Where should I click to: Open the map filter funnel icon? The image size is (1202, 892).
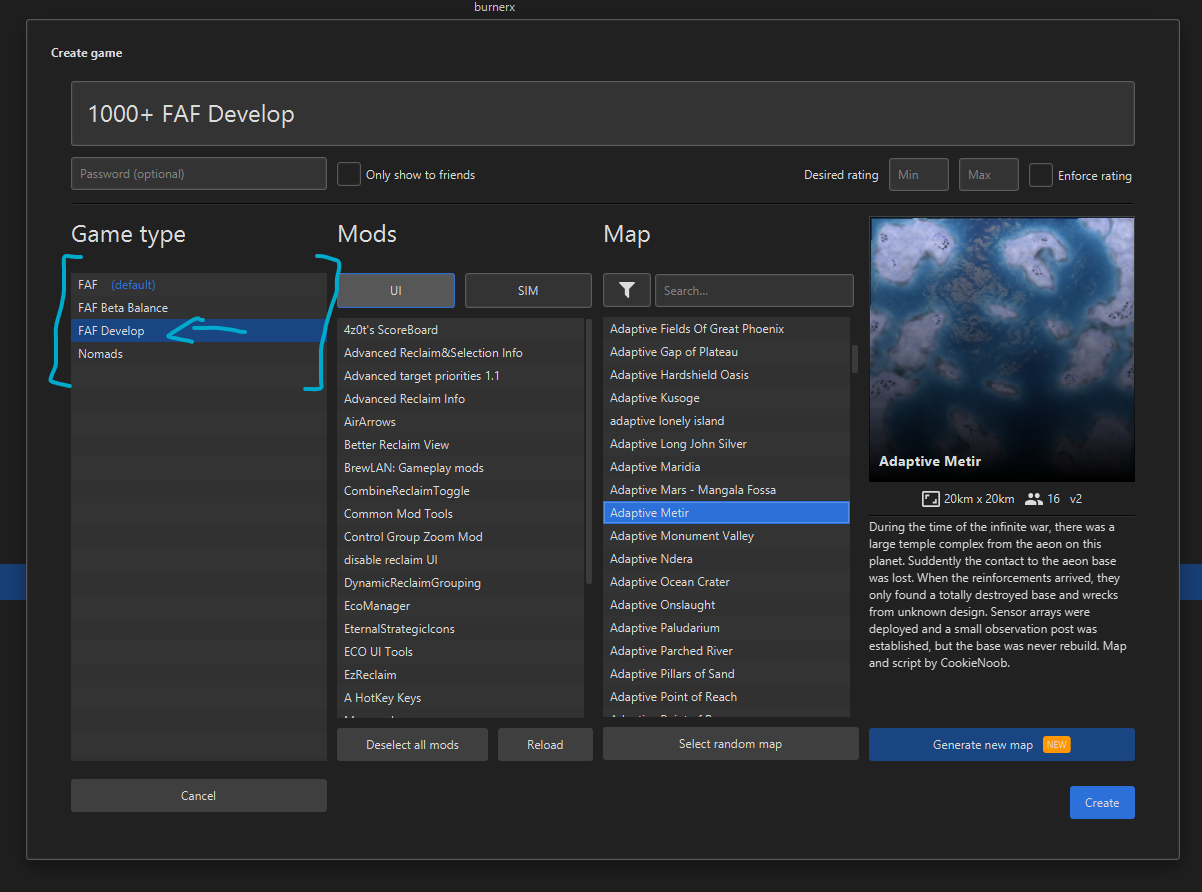627,290
